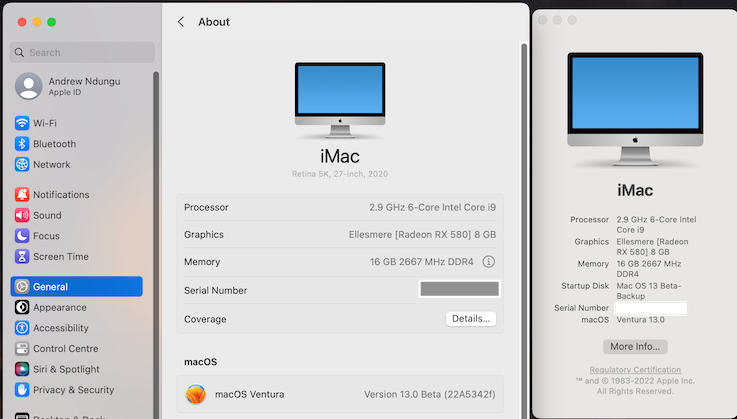Open Sound settings label
The image size is (737, 419).
point(47,215)
